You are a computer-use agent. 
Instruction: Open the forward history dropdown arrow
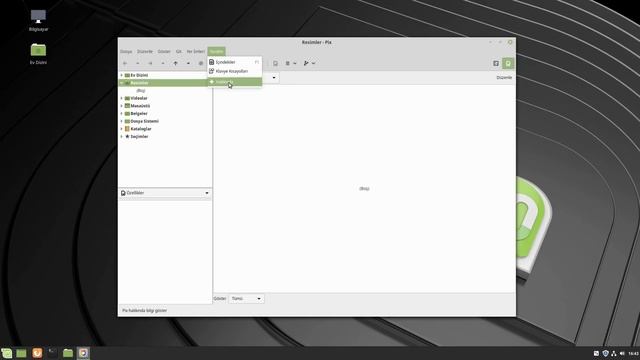pyautogui.click(x=163, y=63)
